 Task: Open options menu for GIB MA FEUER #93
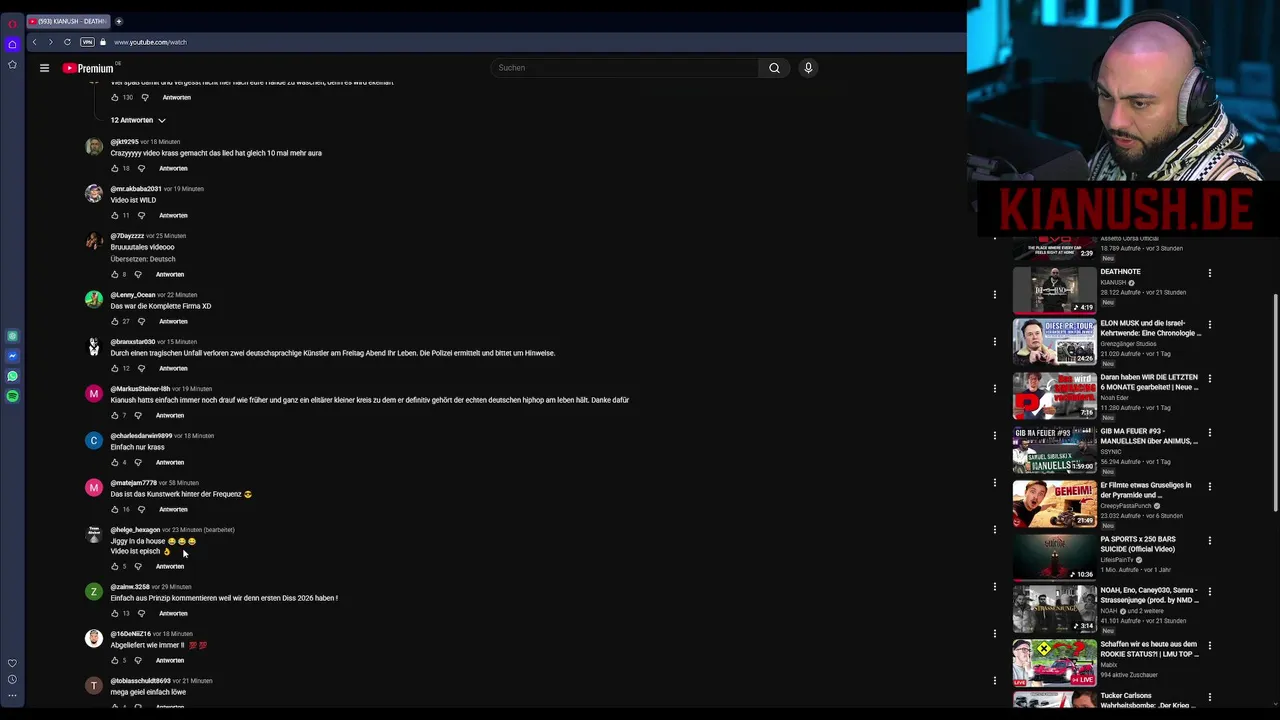(x=1209, y=433)
